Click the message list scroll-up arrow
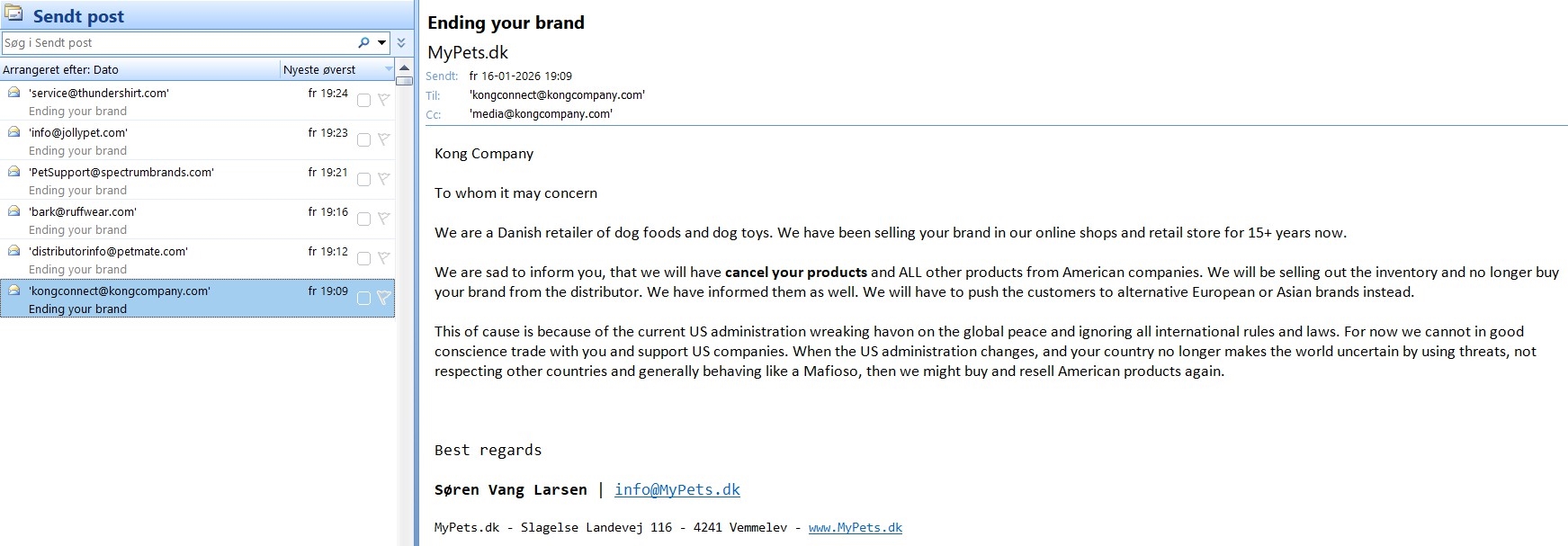This screenshot has height=546, width=1568. (x=405, y=68)
